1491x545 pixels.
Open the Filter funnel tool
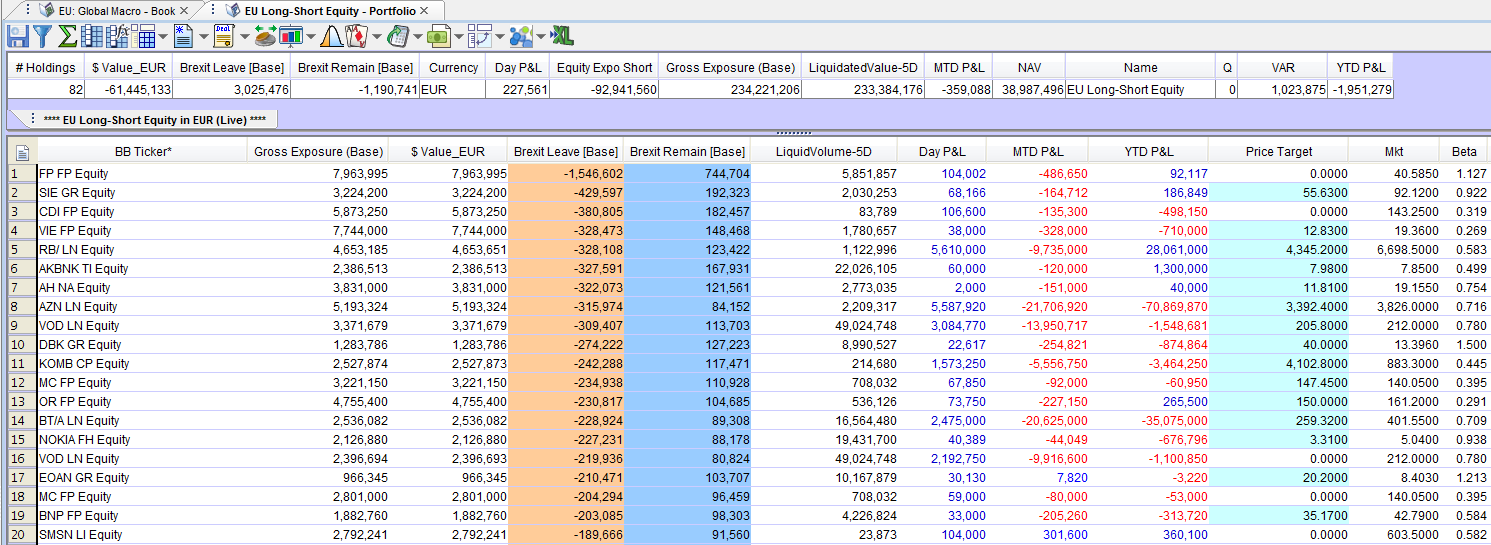[42, 37]
